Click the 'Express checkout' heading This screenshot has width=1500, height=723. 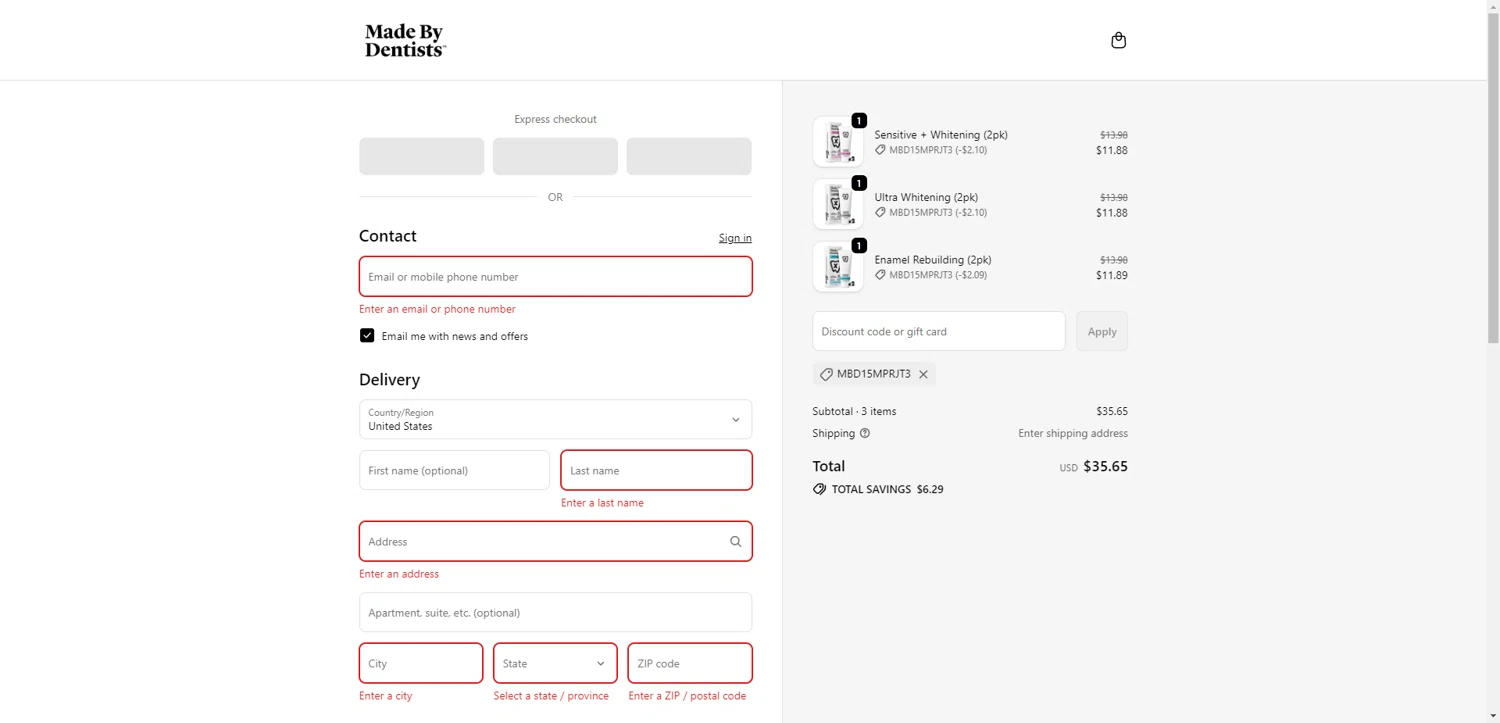click(x=555, y=119)
